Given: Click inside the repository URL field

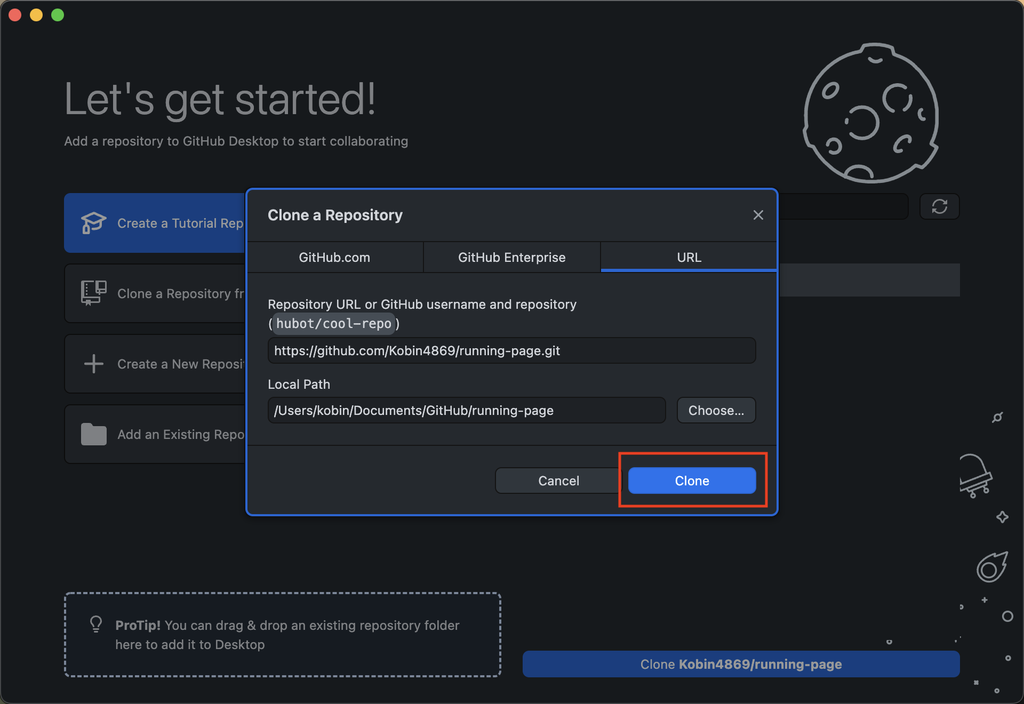Looking at the screenshot, I should pos(511,350).
